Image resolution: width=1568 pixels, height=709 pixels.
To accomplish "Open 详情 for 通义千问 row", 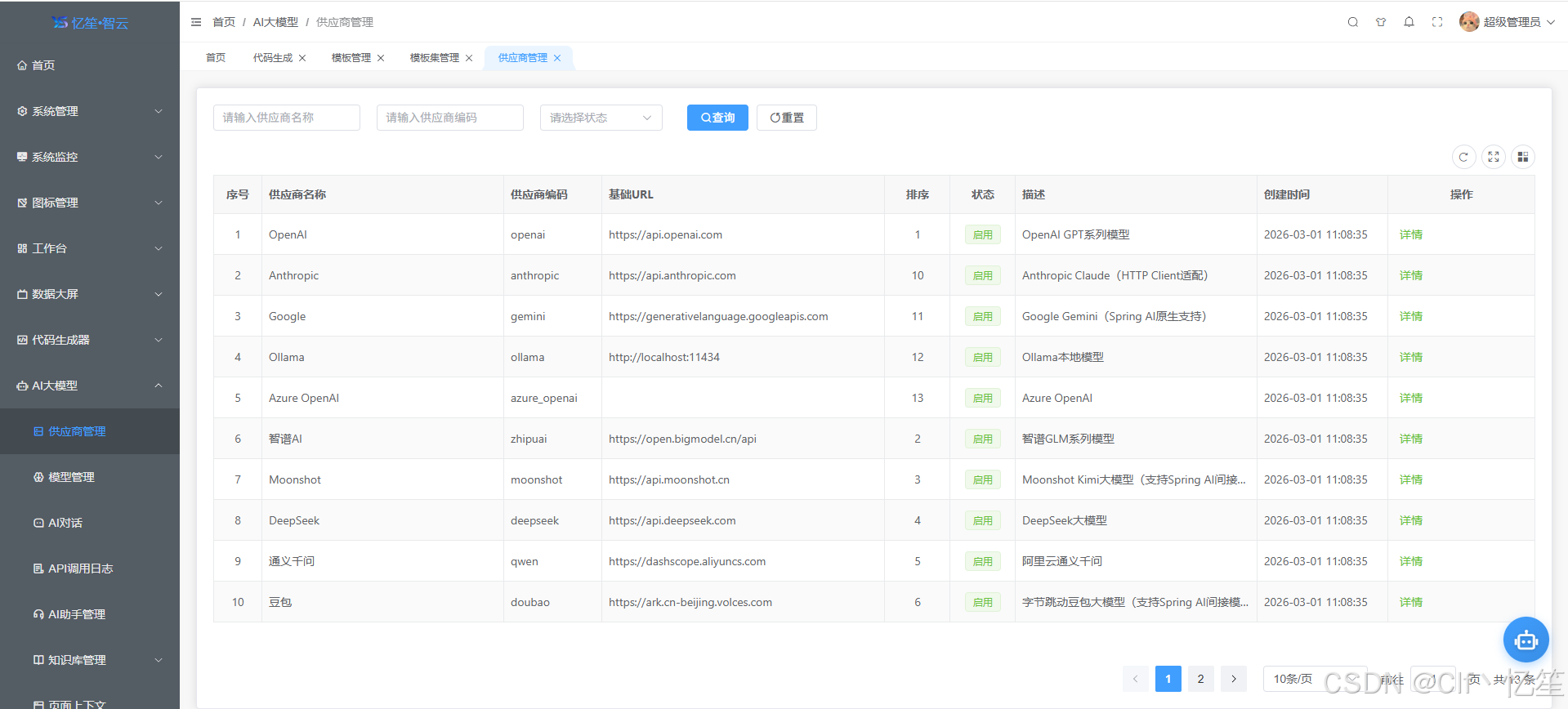I will click(1411, 561).
